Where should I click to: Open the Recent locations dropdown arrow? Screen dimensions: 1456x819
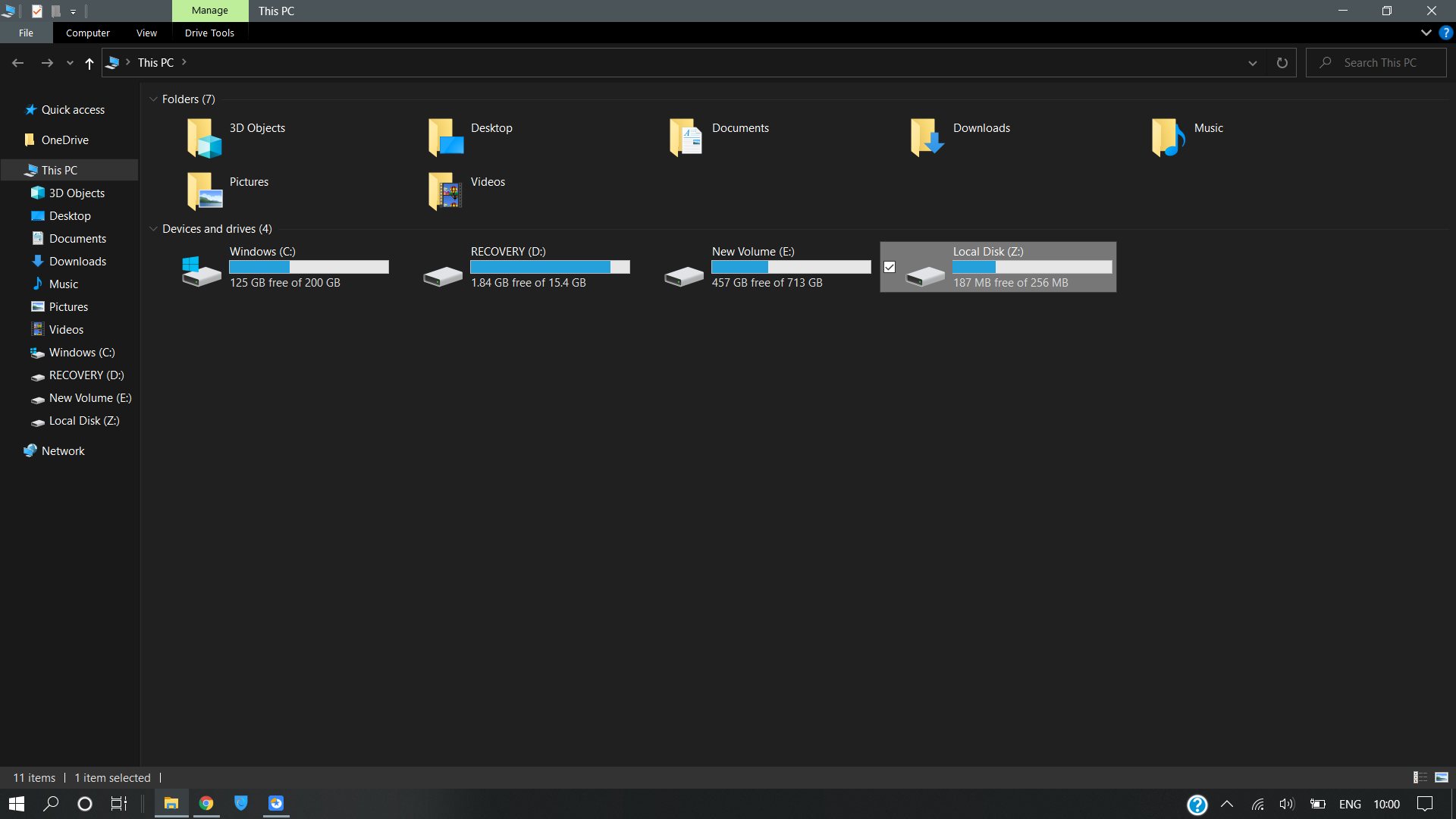(x=70, y=64)
